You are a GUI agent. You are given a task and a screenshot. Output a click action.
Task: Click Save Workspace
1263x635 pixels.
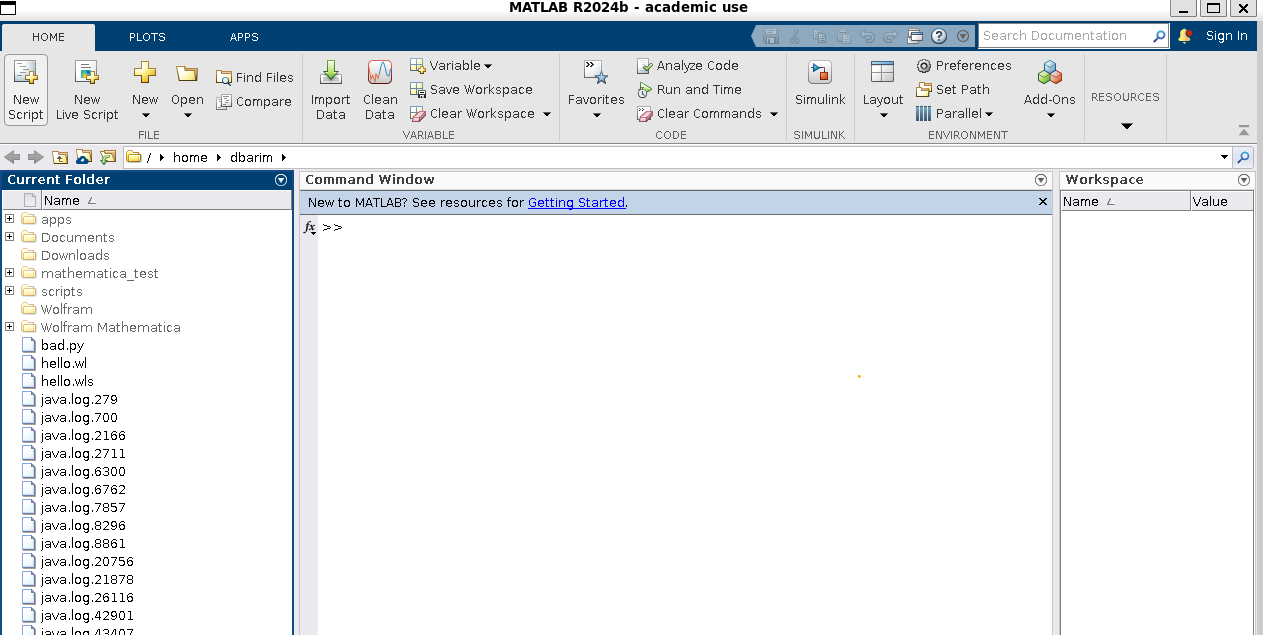471,89
